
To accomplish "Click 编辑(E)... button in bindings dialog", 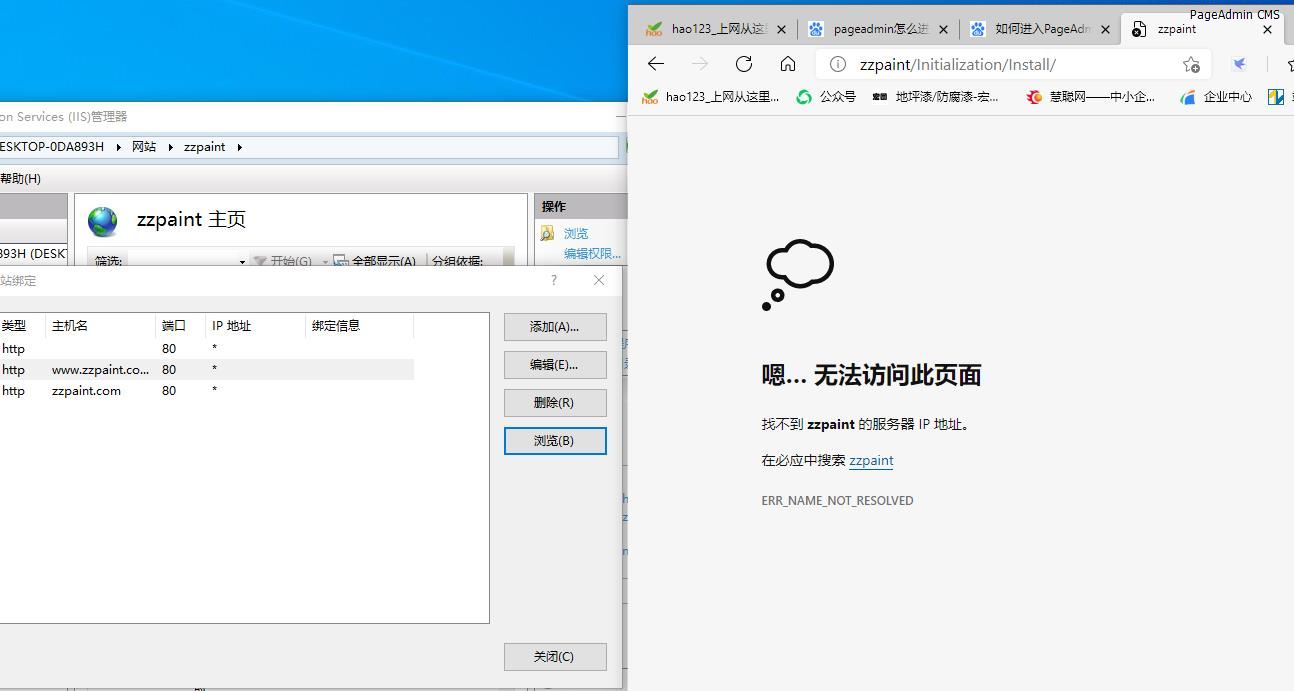I will click(555, 365).
